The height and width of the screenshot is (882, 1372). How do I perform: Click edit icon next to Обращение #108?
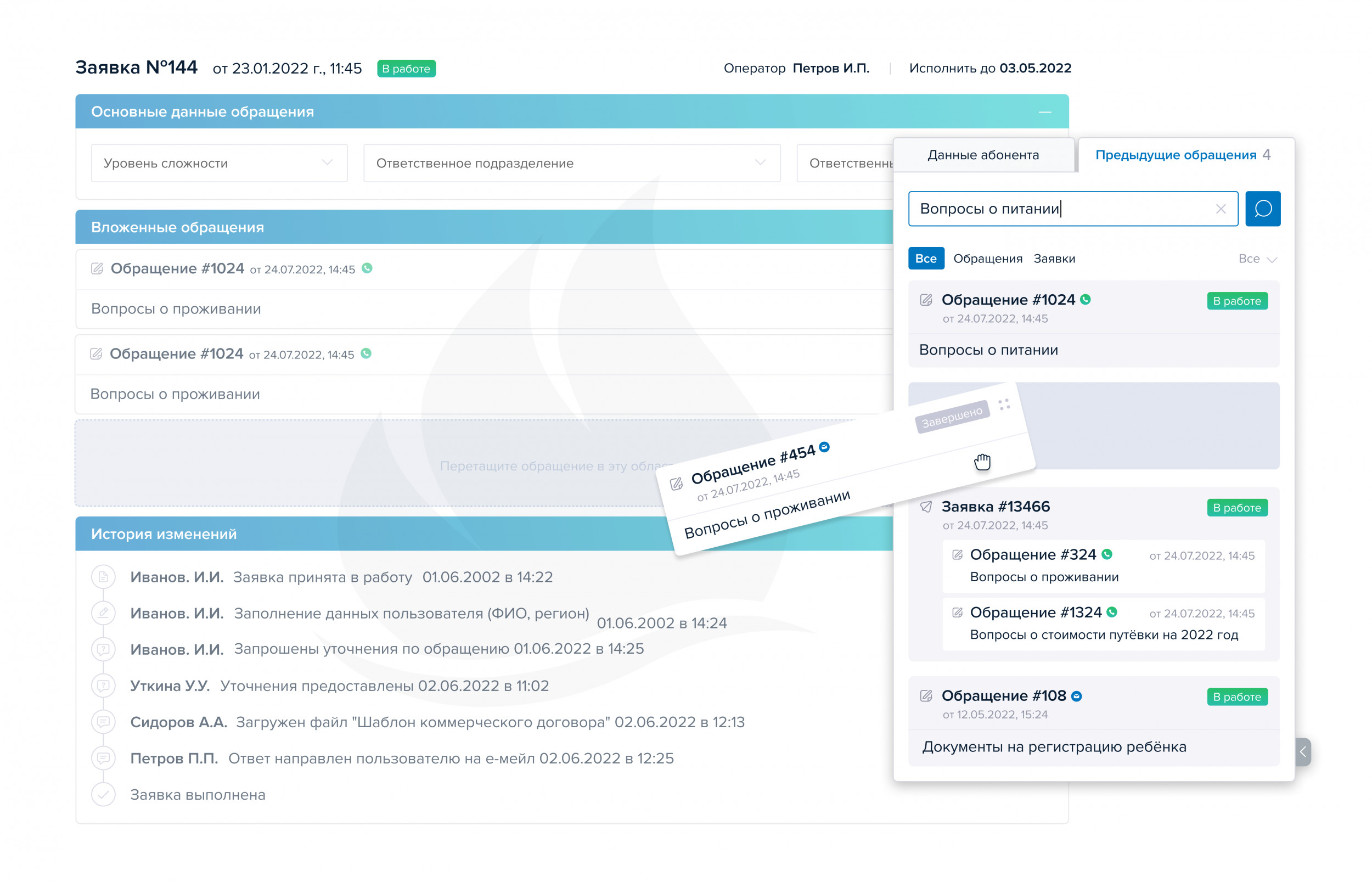(926, 696)
